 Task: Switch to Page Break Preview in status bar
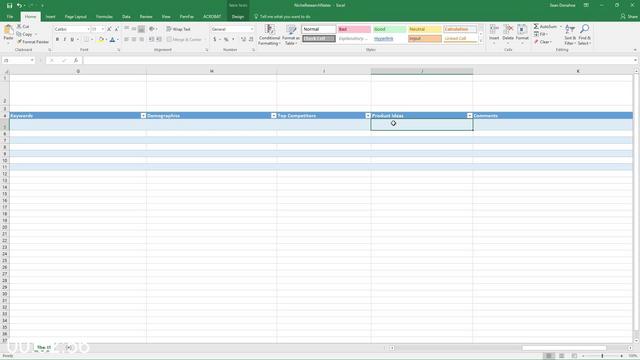(574, 356)
